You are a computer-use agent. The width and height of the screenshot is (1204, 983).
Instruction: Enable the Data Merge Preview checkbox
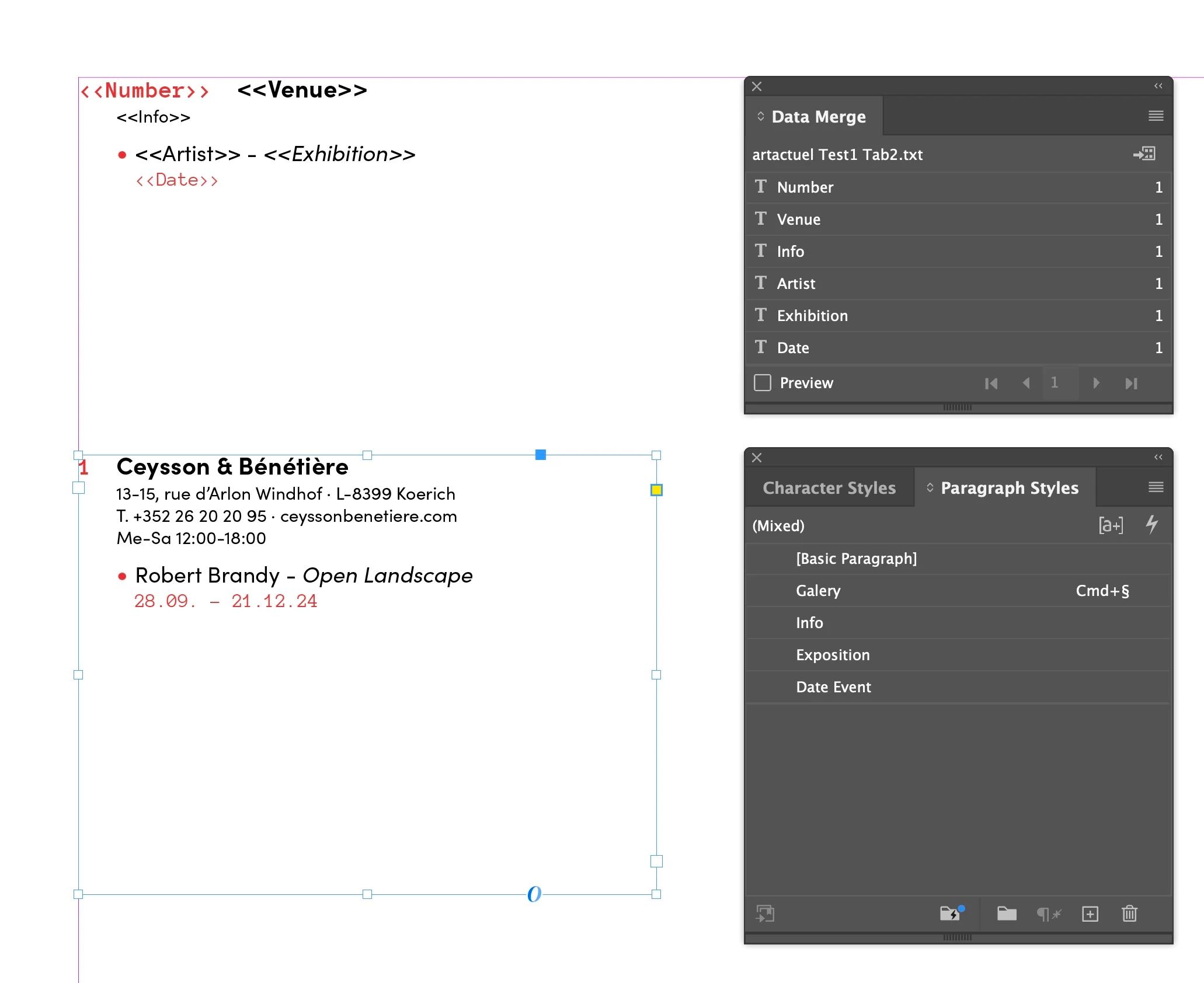(x=763, y=383)
